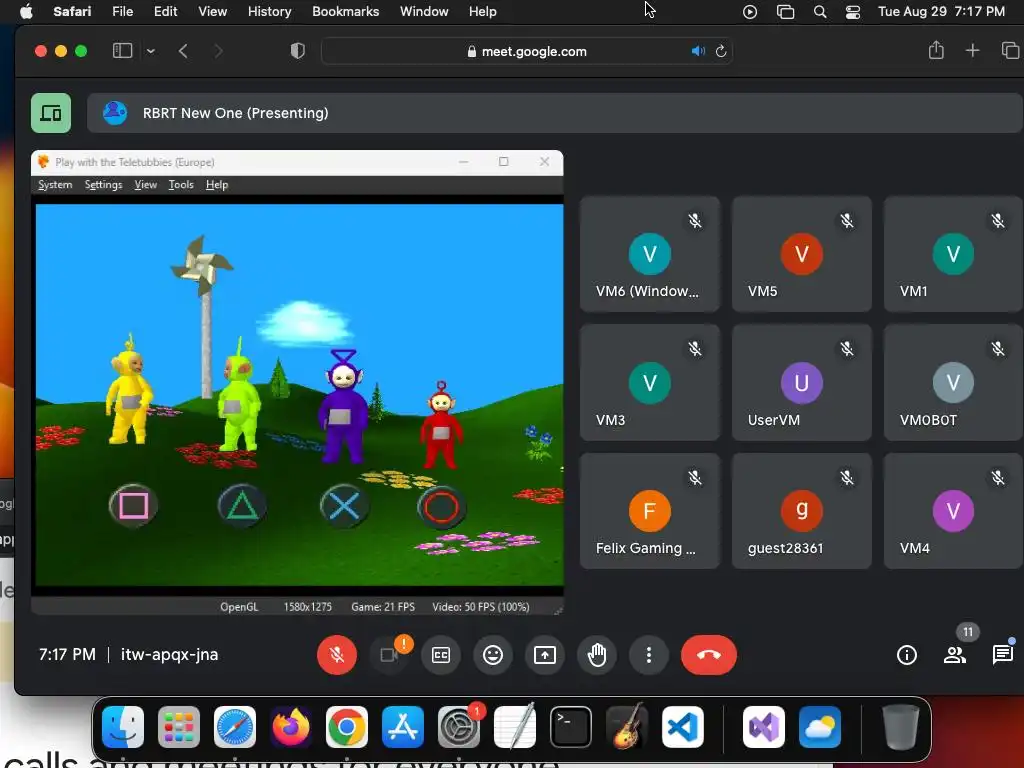Click the blue Cross button in the game

[344, 505]
